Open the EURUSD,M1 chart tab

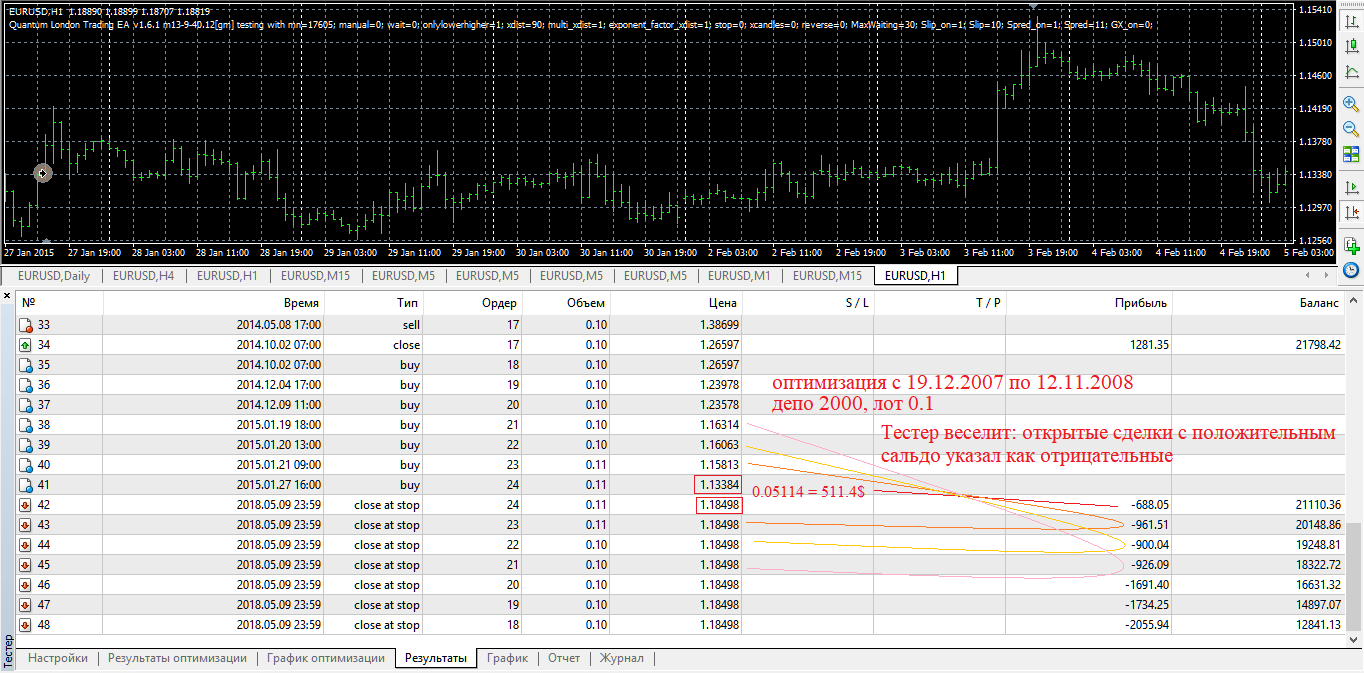point(739,276)
